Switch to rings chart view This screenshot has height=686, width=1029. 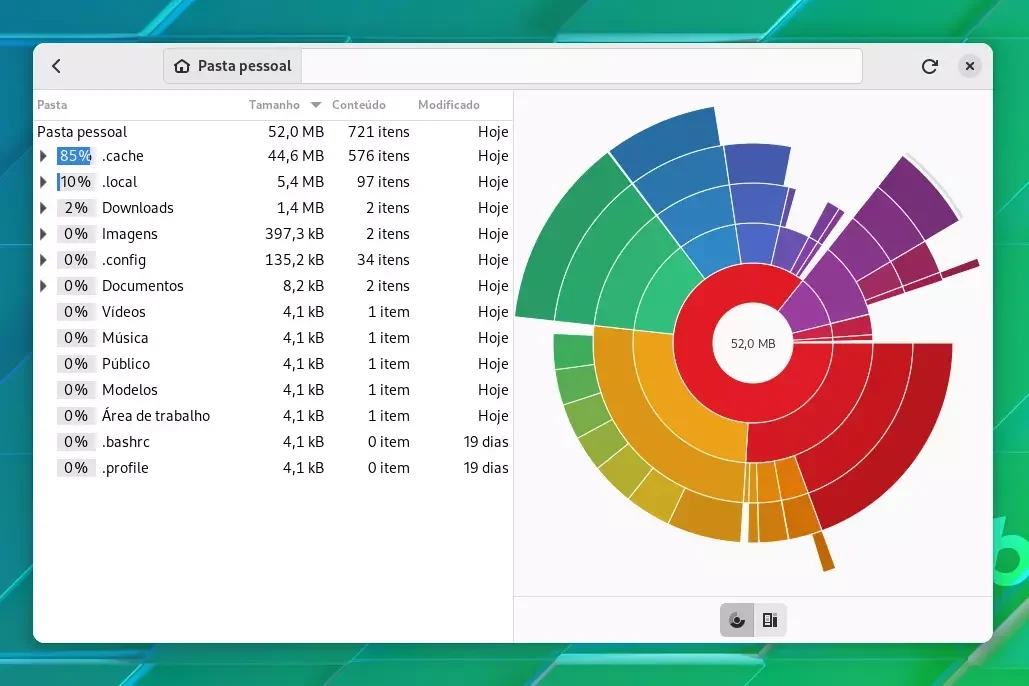click(736, 620)
